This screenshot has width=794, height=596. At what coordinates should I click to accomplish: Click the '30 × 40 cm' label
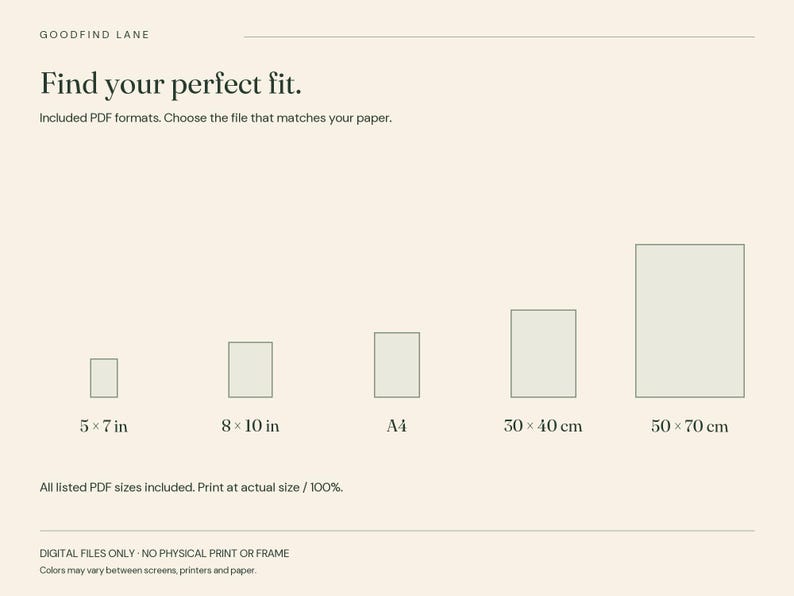543,426
